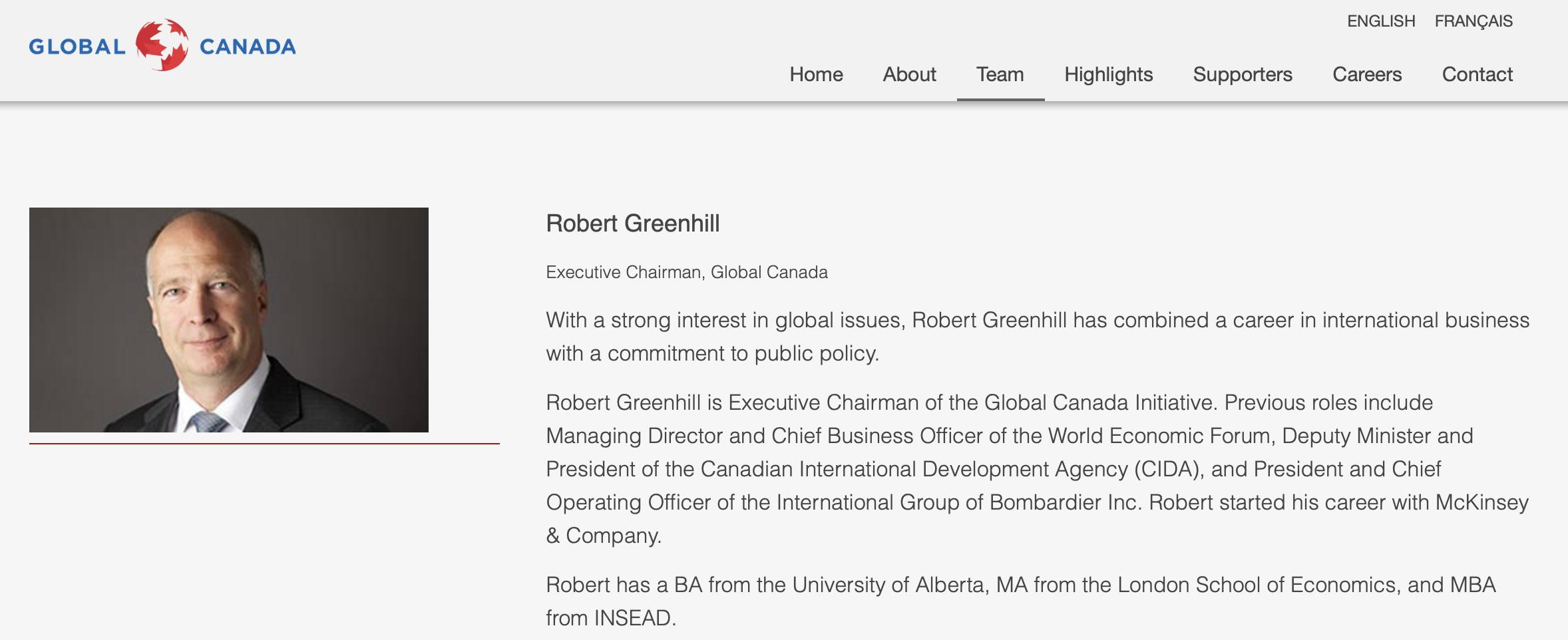The image size is (1568, 640).
Task: Click the red maple leaf globe logo
Action: (162, 45)
